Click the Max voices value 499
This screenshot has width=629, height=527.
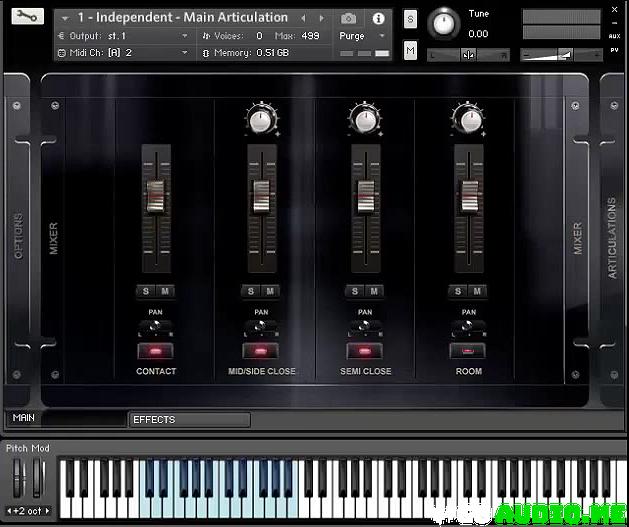[310, 36]
